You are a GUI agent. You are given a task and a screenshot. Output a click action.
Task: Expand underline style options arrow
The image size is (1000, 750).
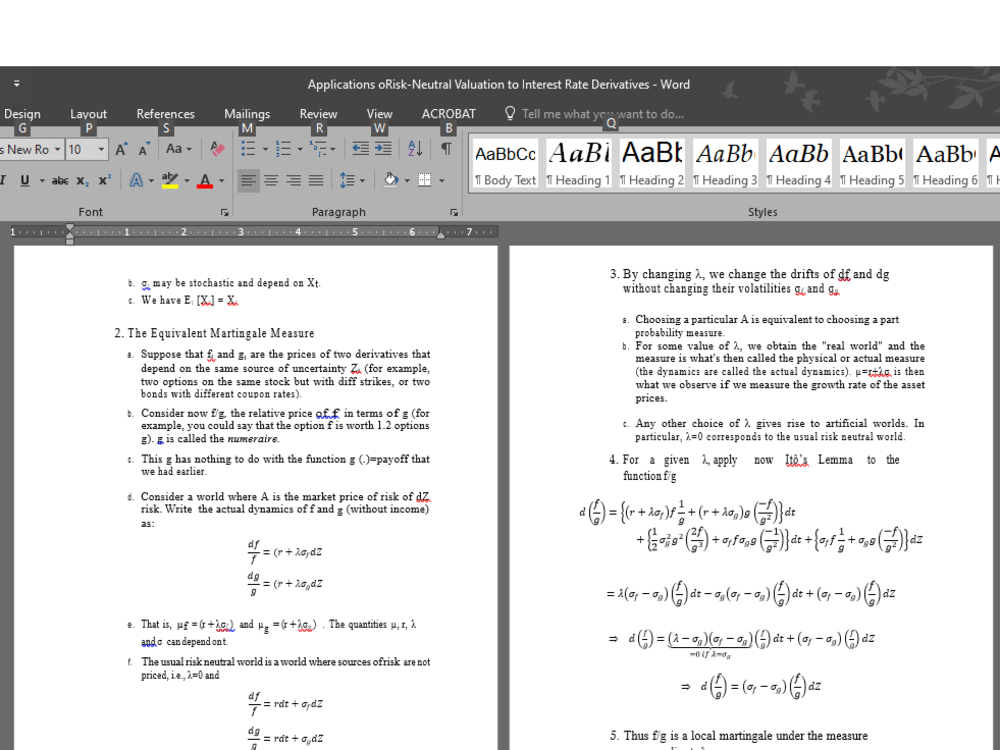[42, 181]
